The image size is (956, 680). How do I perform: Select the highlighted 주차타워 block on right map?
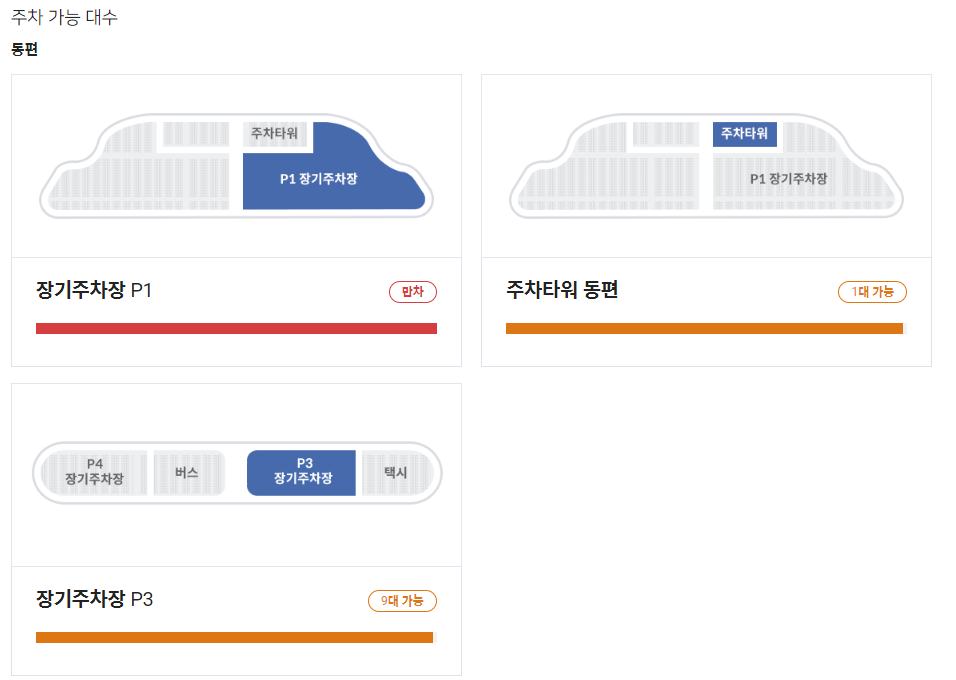point(744,134)
